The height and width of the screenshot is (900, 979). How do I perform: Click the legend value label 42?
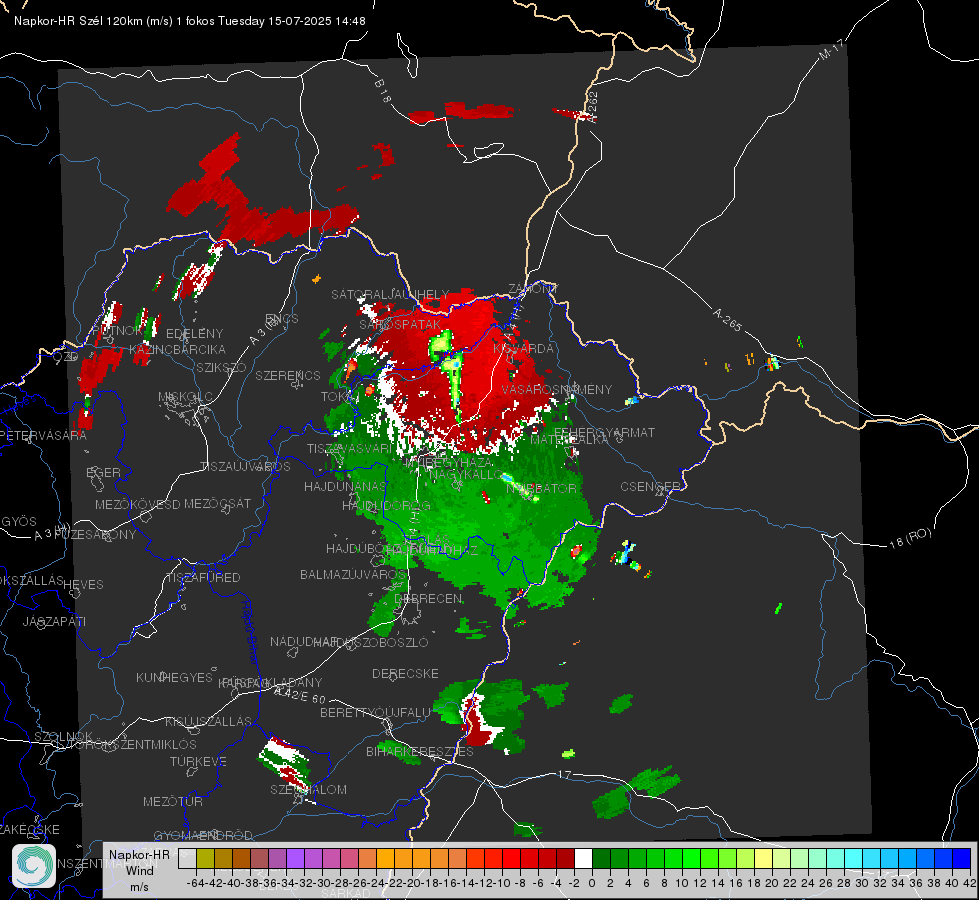pyautogui.click(x=969, y=883)
